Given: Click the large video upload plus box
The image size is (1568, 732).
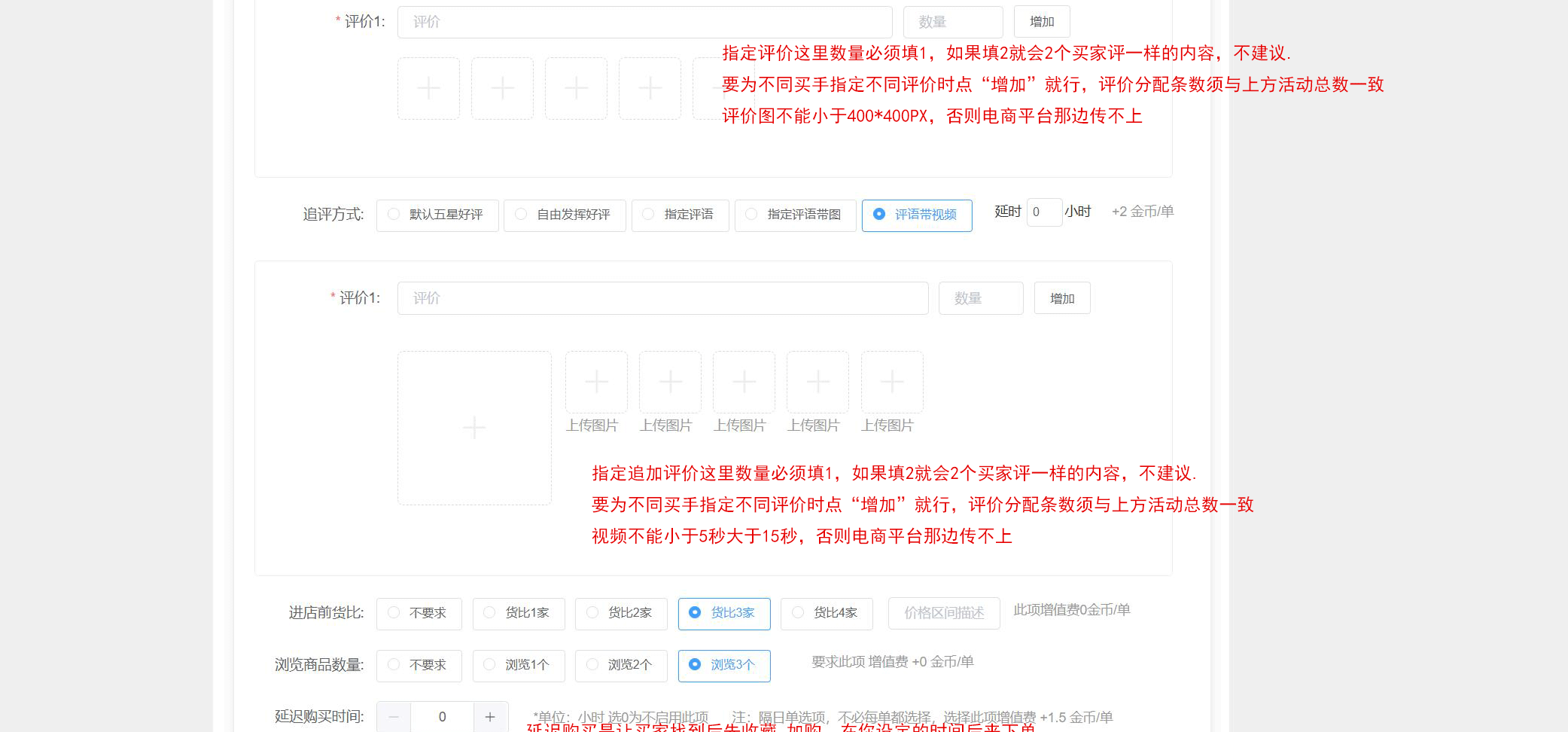Looking at the screenshot, I should [x=474, y=428].
